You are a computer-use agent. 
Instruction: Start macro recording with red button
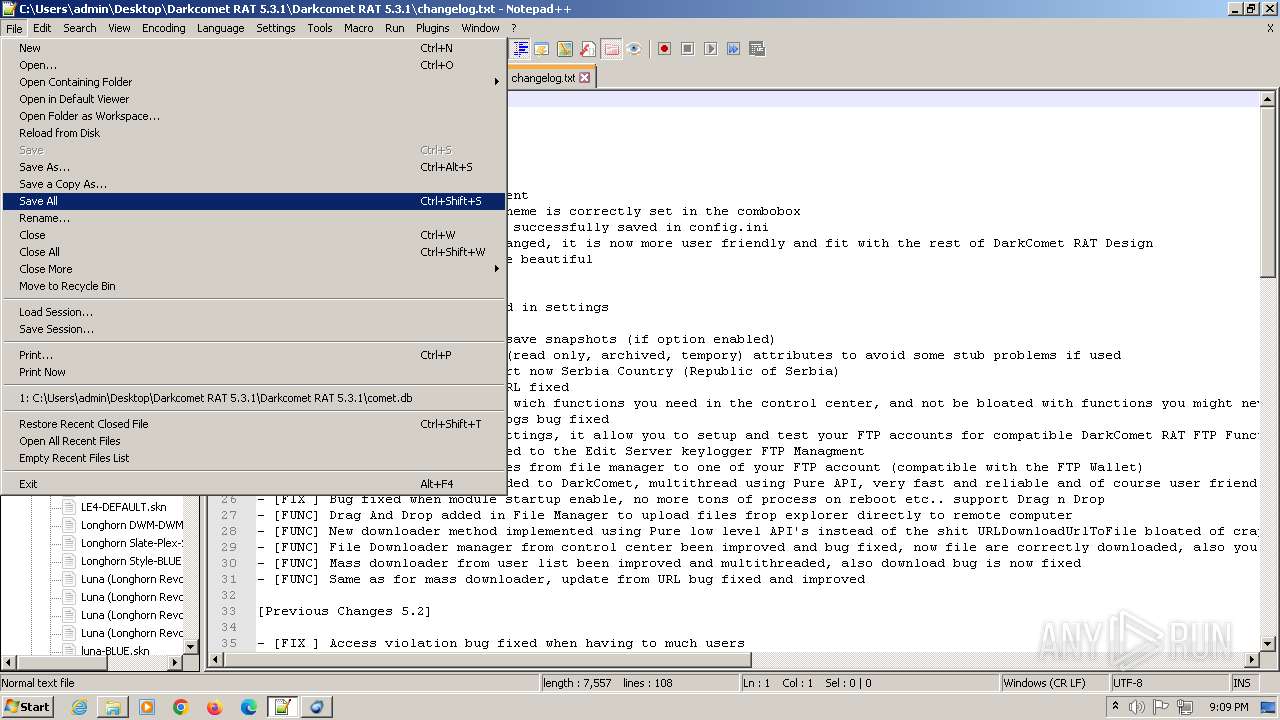click(664, 48)
